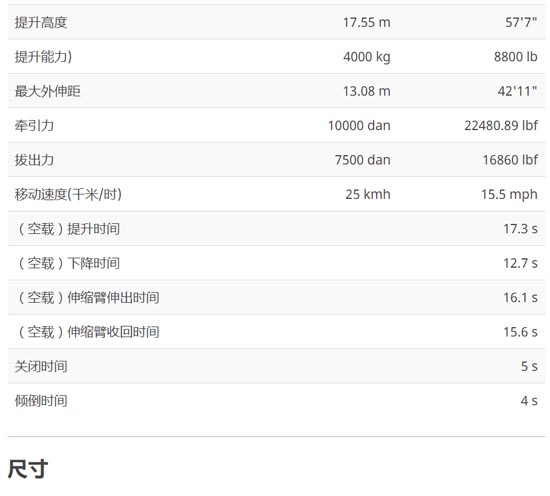
Task: Click the 57'7" imperial height value
Action: [521, 22]
